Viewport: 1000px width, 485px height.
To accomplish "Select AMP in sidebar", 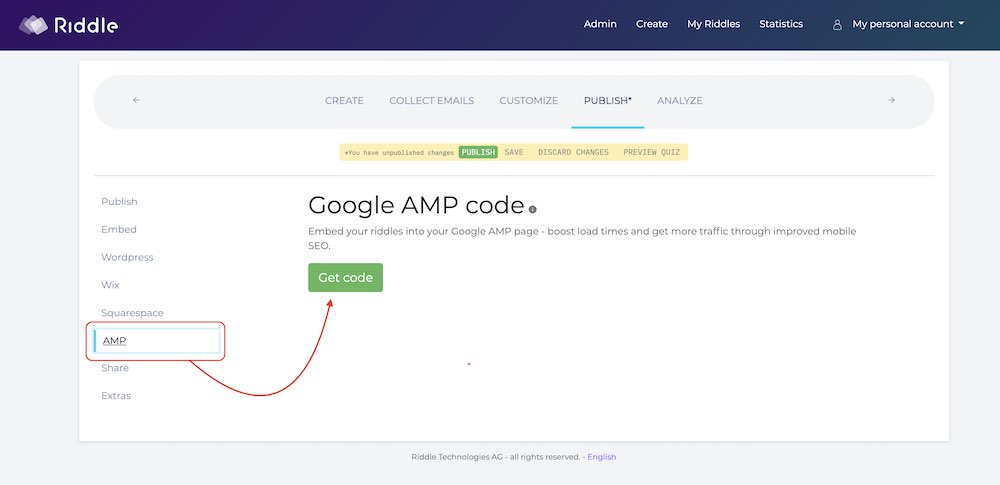I will (157, 341).
